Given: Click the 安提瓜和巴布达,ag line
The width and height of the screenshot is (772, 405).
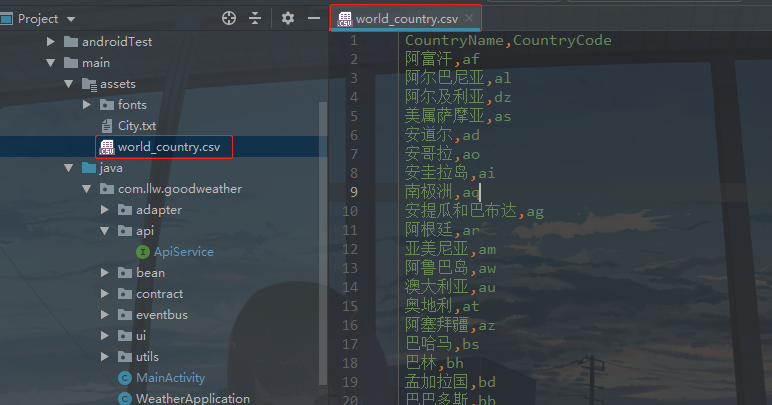Looking at the screenshot, I should tap(474, 212).
